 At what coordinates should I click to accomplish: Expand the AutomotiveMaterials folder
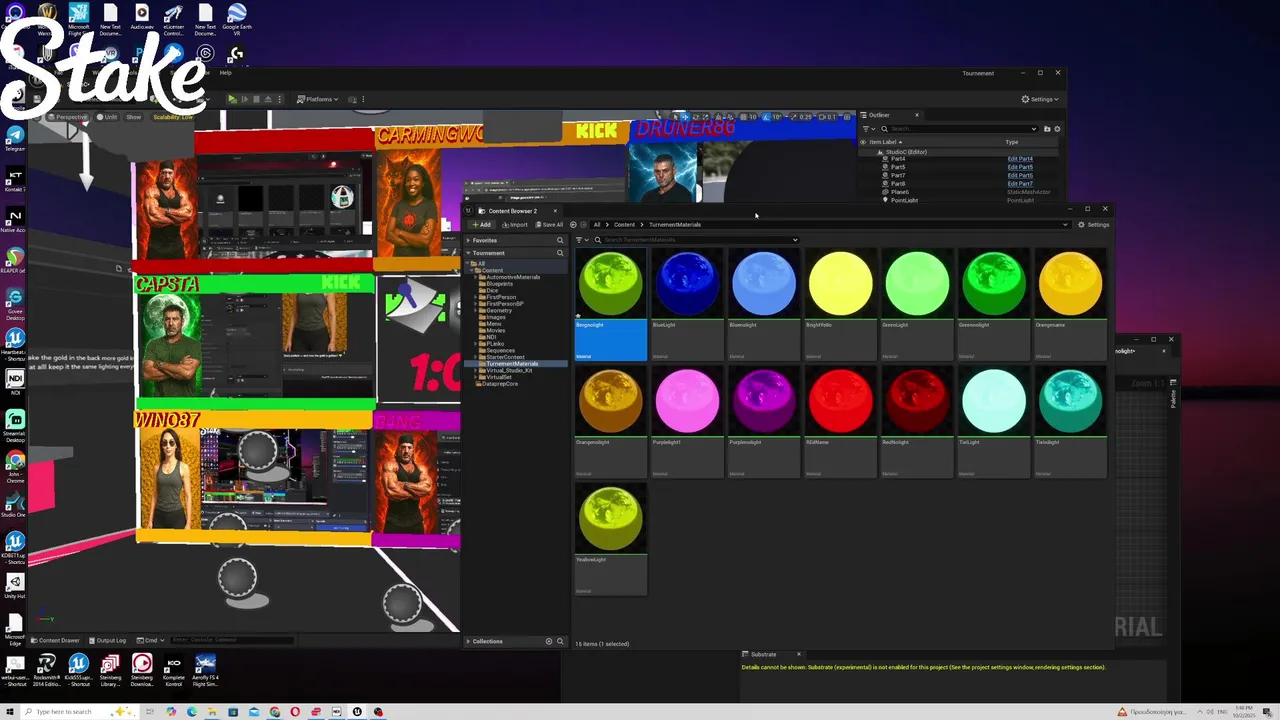pos(477,277)
